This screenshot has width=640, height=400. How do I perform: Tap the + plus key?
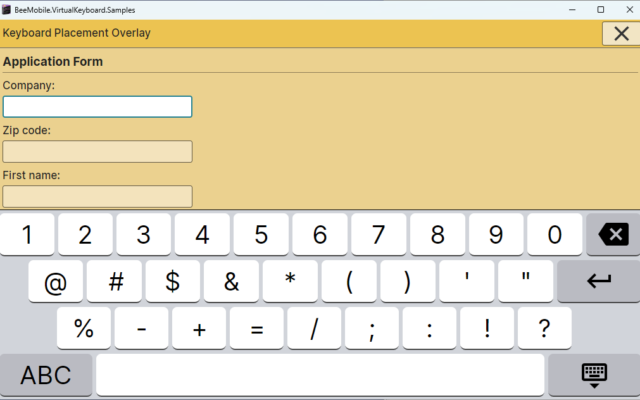199,328
